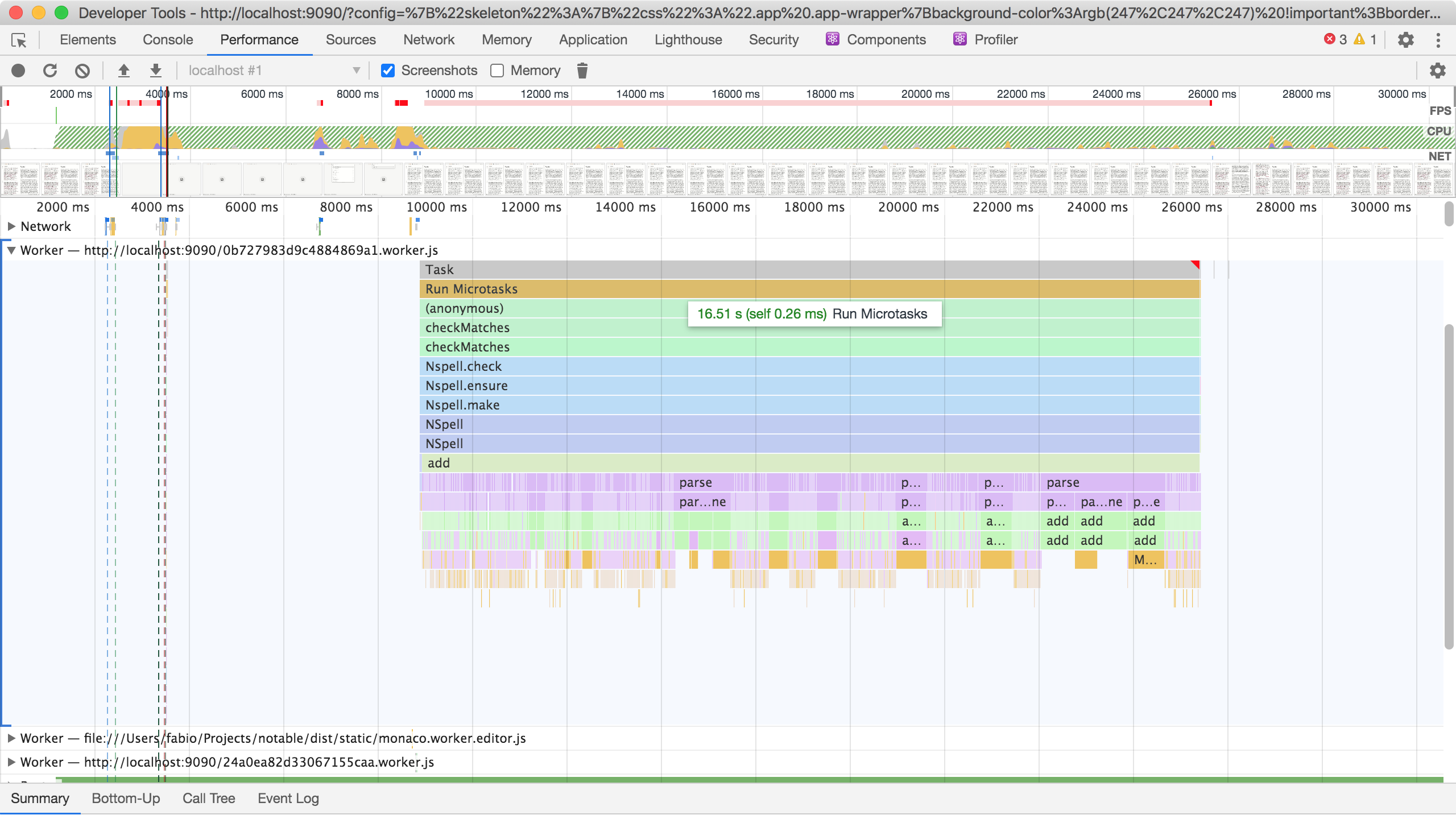Open the Bottom-Up tab

pyautogui.click(x=126, y=799)
